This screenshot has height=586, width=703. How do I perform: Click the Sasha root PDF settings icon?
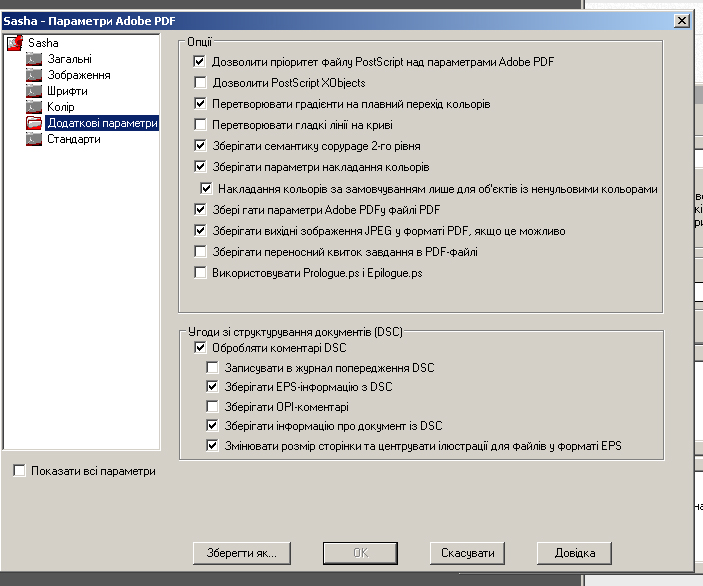click(15, 43)
